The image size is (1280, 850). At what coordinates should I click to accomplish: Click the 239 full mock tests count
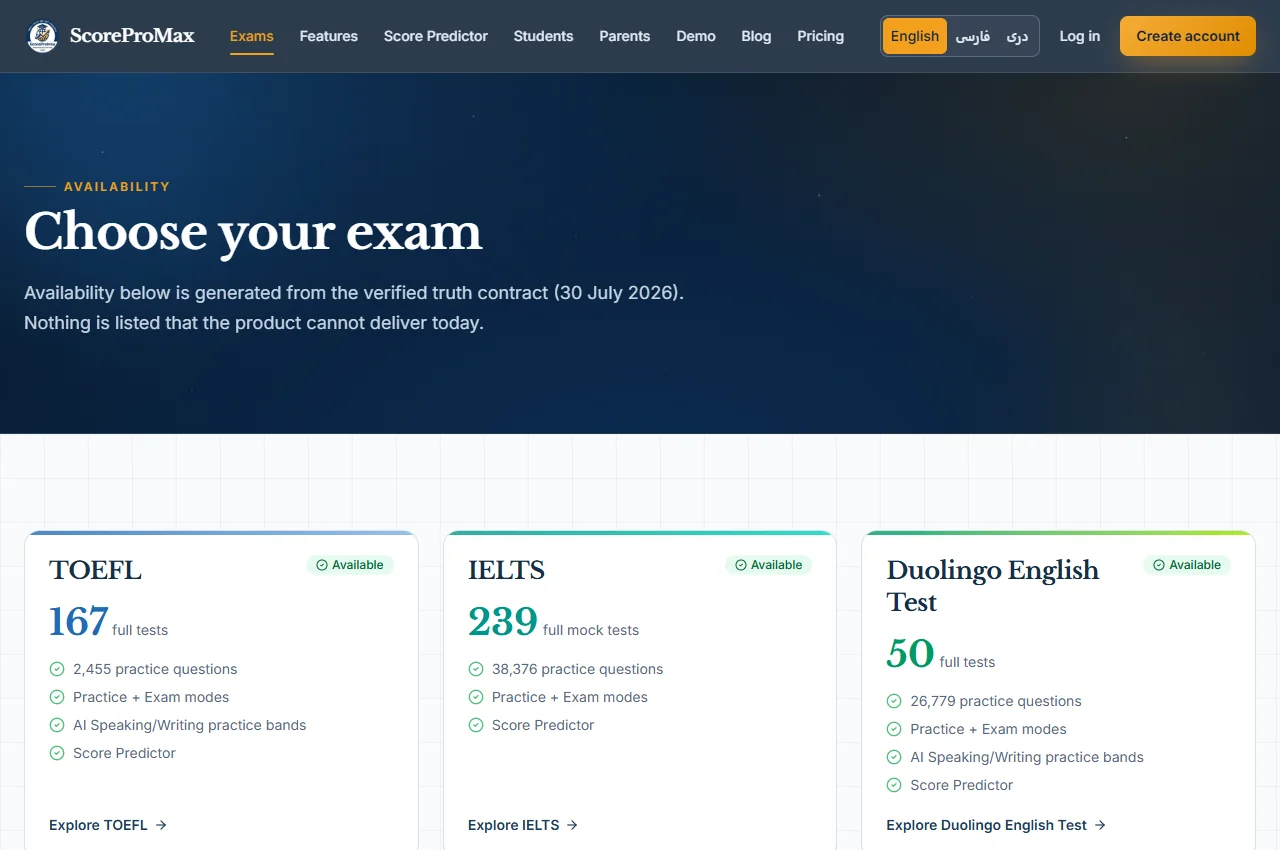553,622
